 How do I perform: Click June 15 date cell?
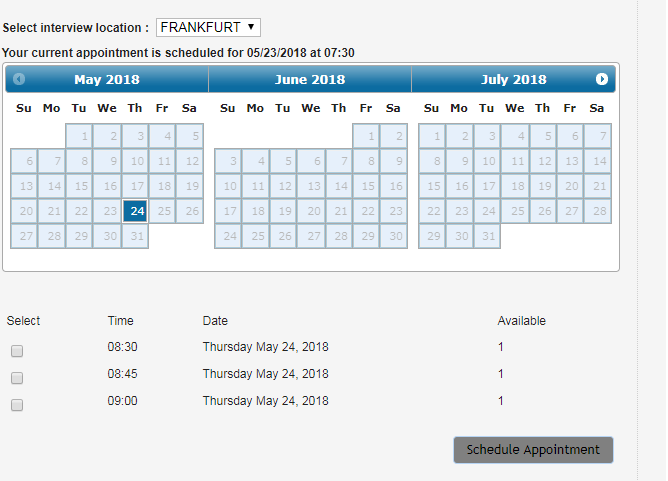[x=366, y=186]
